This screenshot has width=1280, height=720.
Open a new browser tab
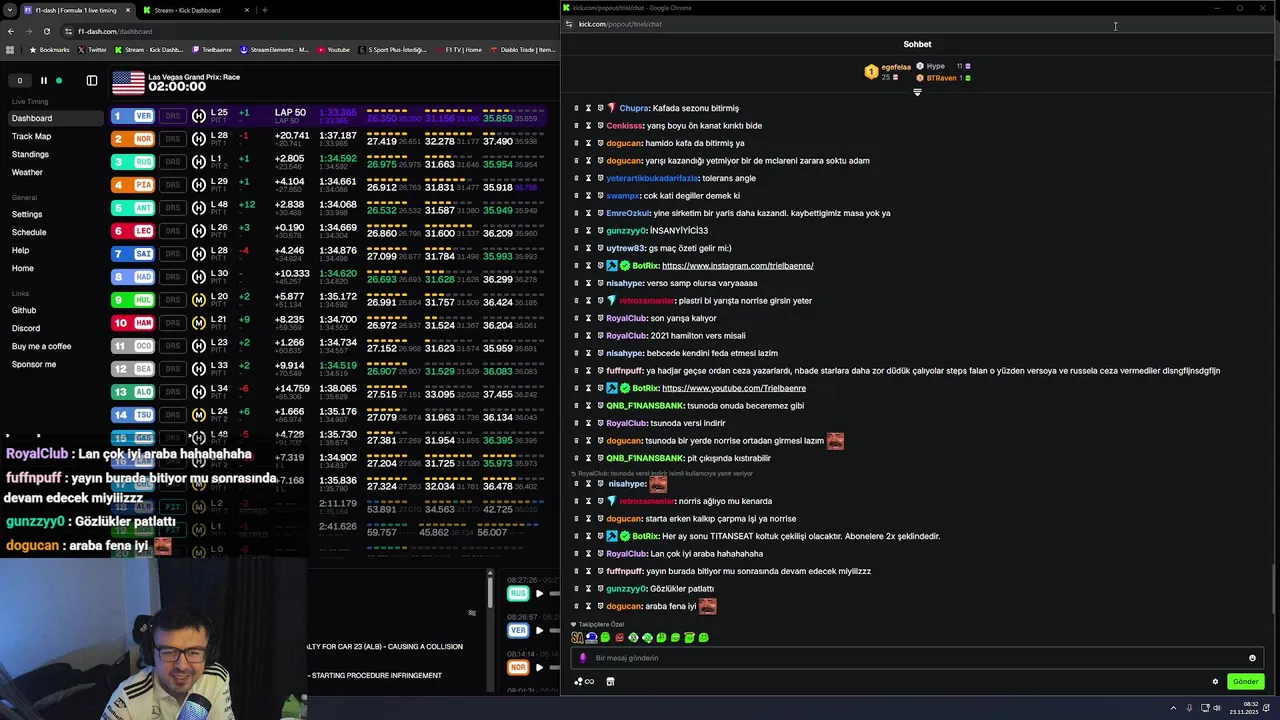pos(265,10)
